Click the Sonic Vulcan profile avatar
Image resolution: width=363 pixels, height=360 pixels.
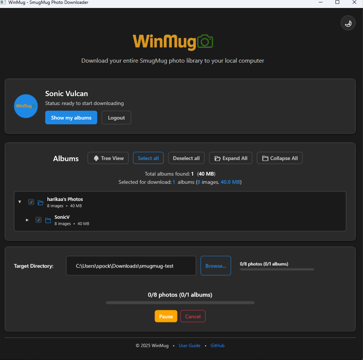click(26, 106)
